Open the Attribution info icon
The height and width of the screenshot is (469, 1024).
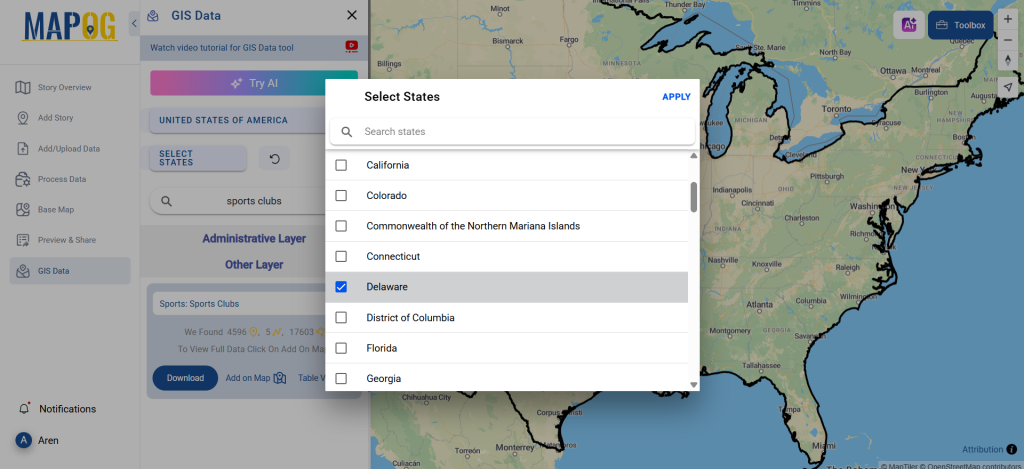pyautogui.click(x=1011, y=449)
